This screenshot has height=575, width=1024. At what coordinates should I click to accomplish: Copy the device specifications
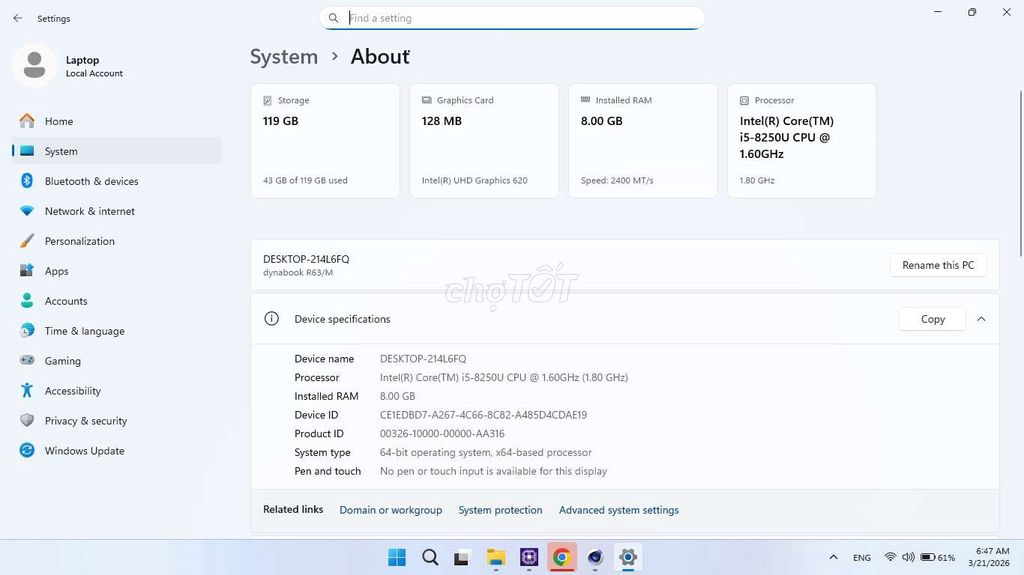coord(933,319)
